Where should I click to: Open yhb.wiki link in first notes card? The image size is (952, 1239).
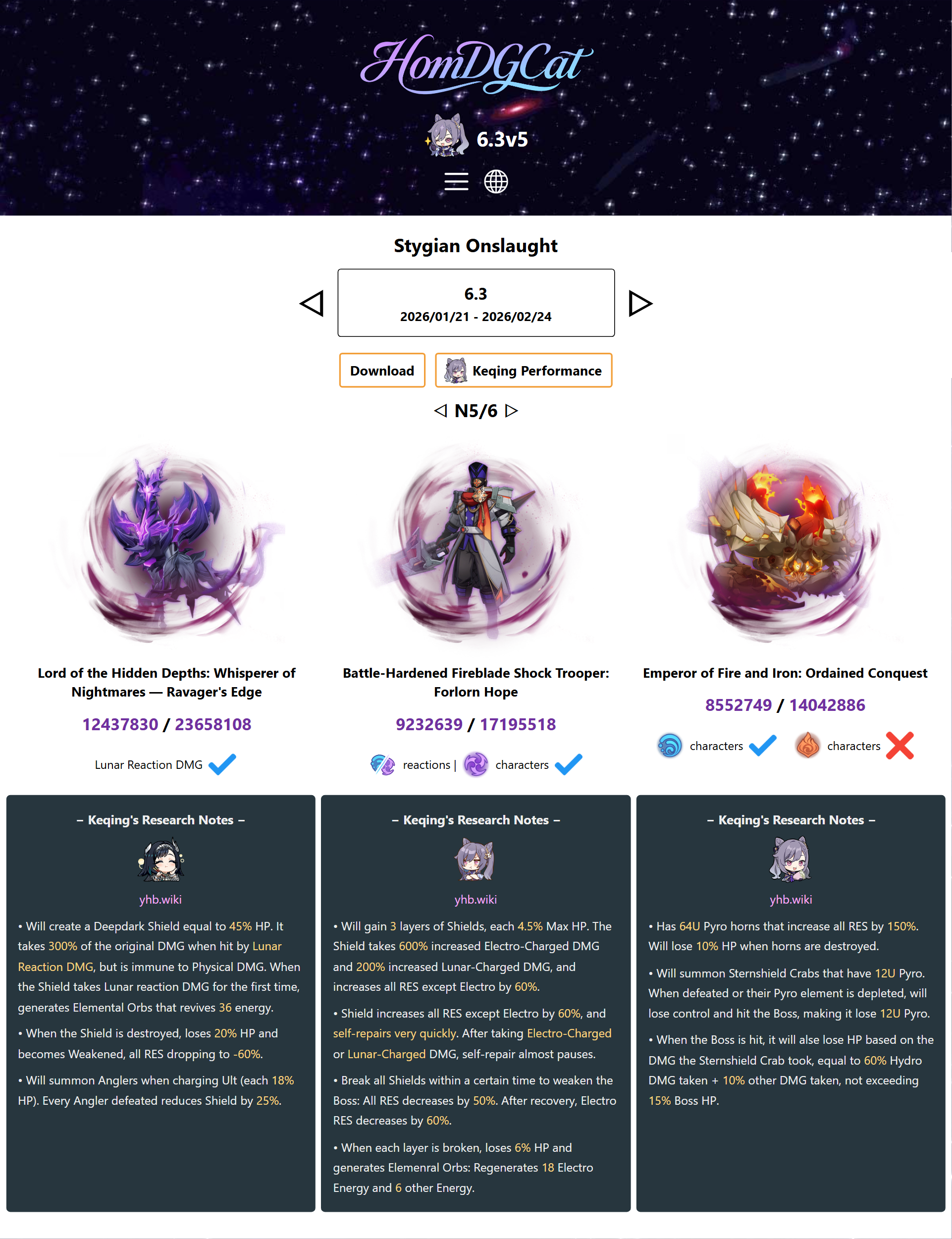pyautogui.click(x=160, y=900)
